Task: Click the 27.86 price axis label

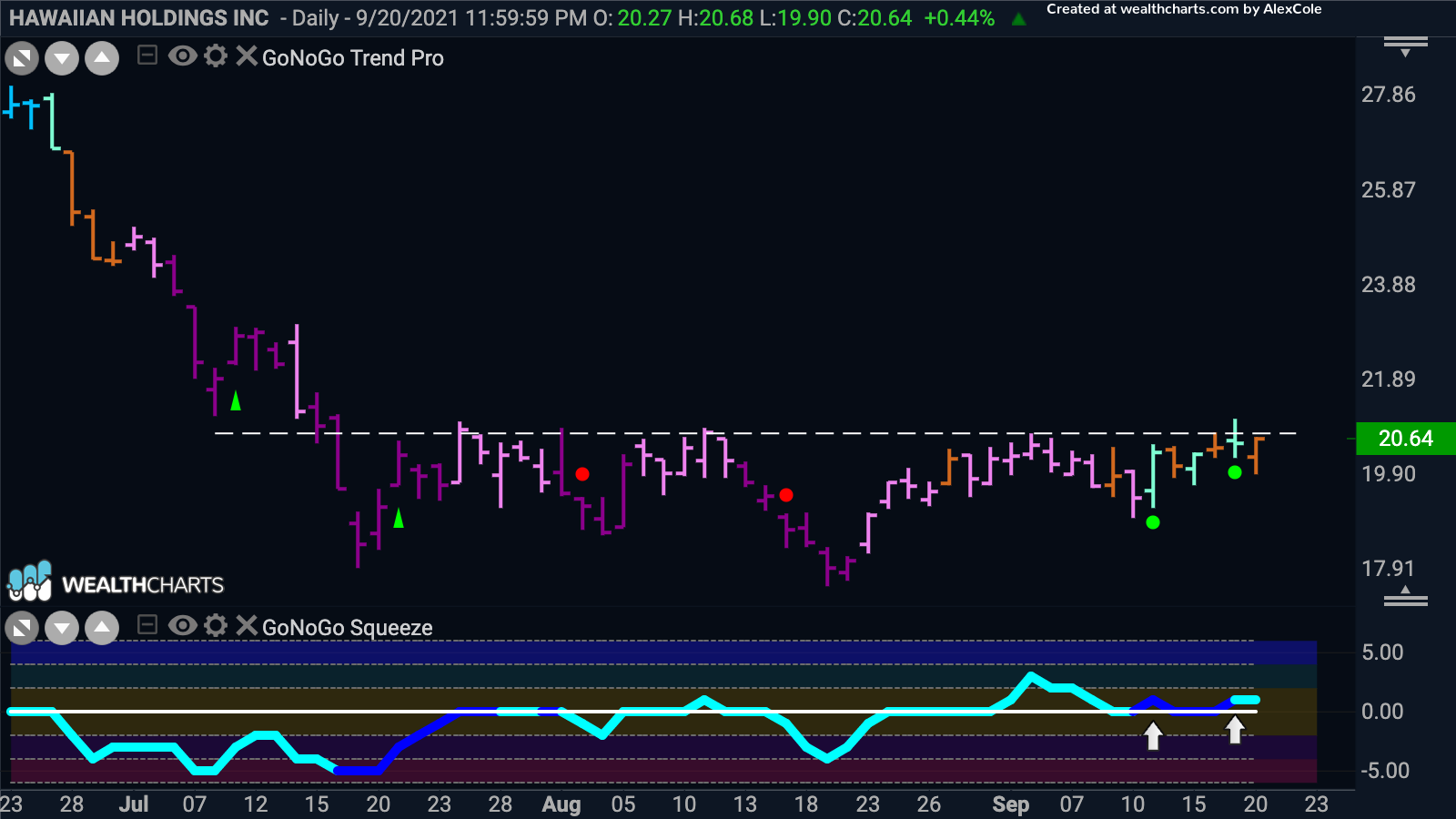Action: (1389, 95)
